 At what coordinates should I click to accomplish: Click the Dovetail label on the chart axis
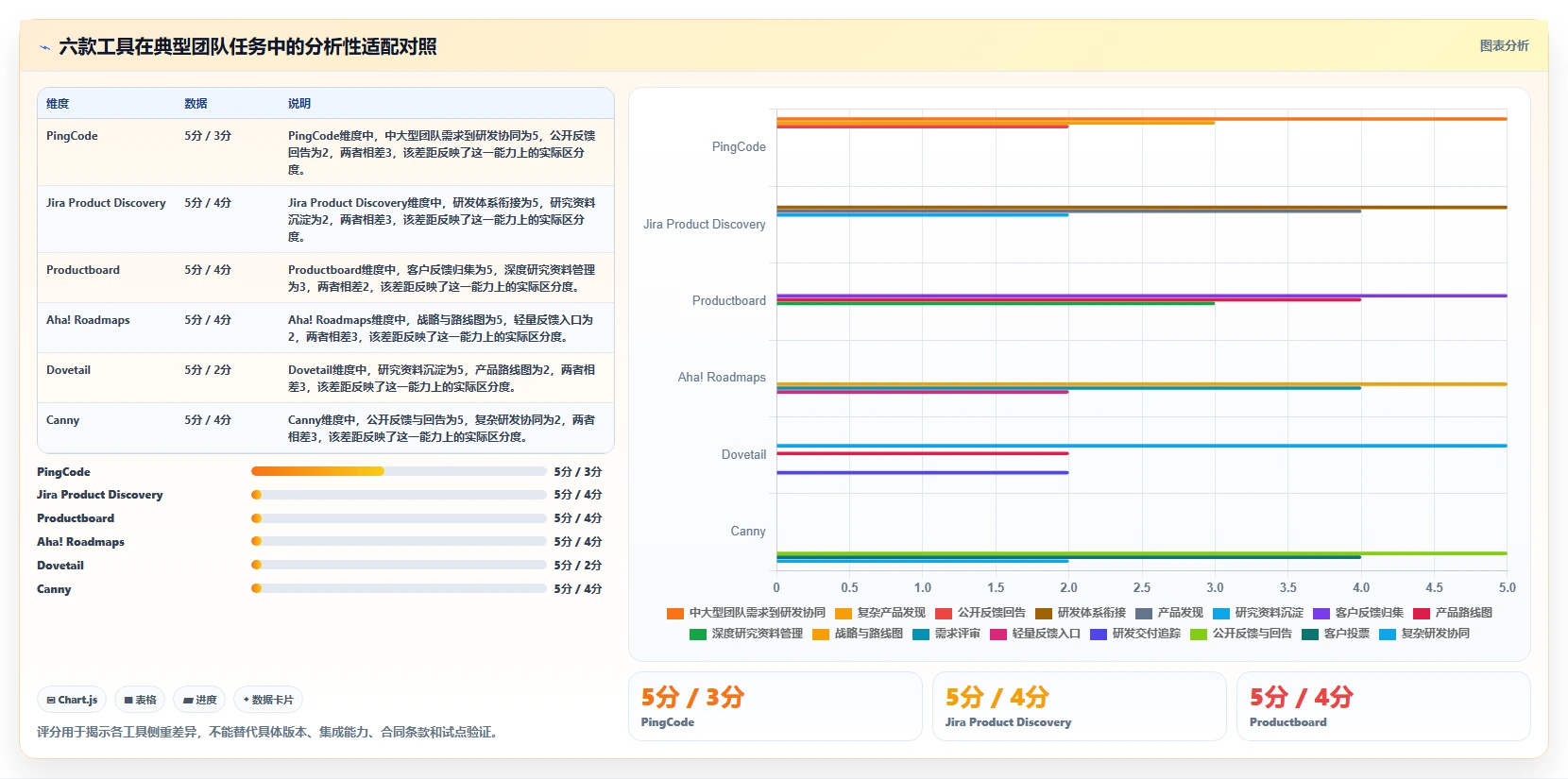744,455
